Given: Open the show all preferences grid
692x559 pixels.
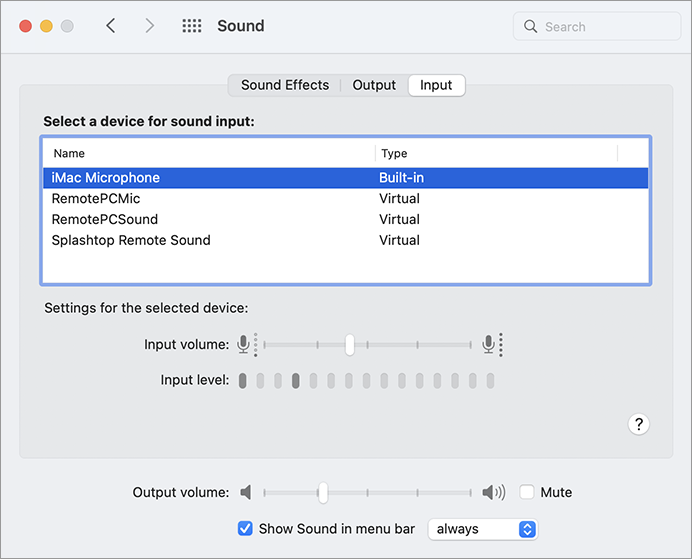Looking at the screenshot, I should click(192, 26).
